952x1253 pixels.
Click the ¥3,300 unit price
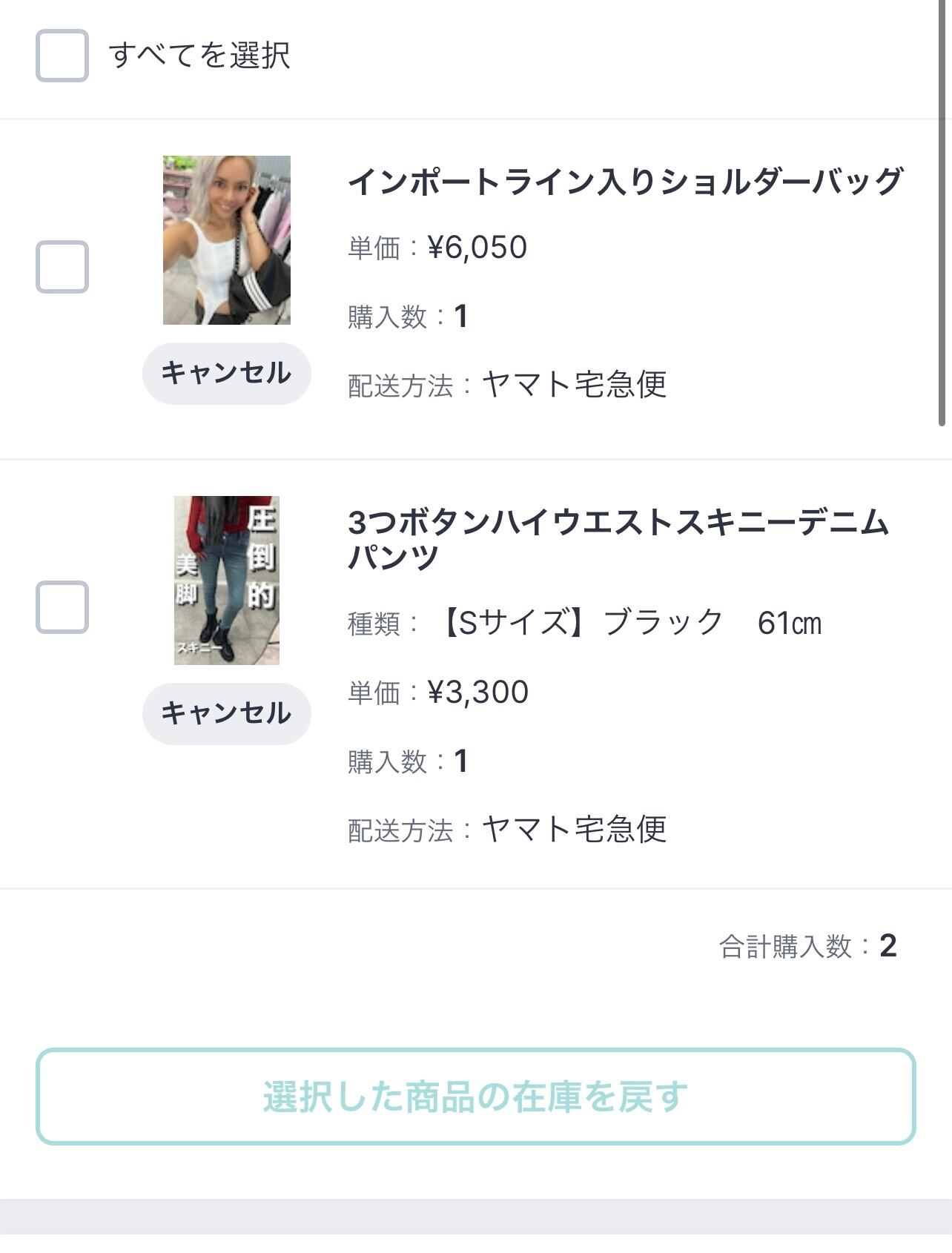pyautogui.click(x=478, y=692)
